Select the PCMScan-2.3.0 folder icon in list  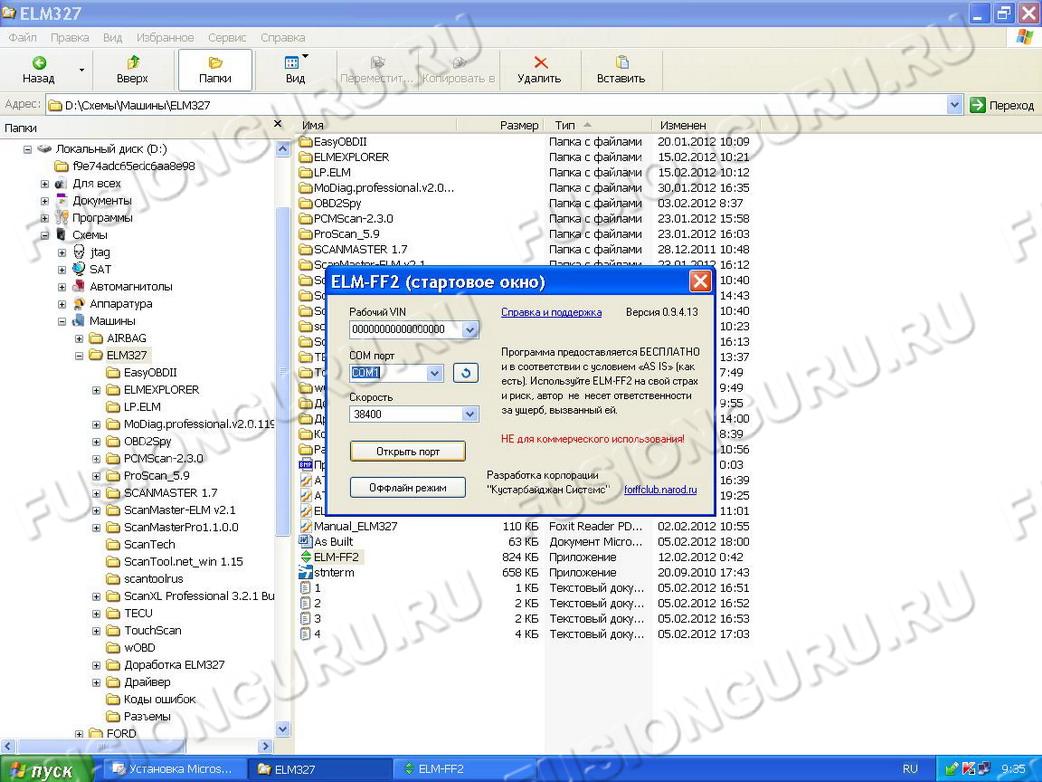(x=306, y=218)
